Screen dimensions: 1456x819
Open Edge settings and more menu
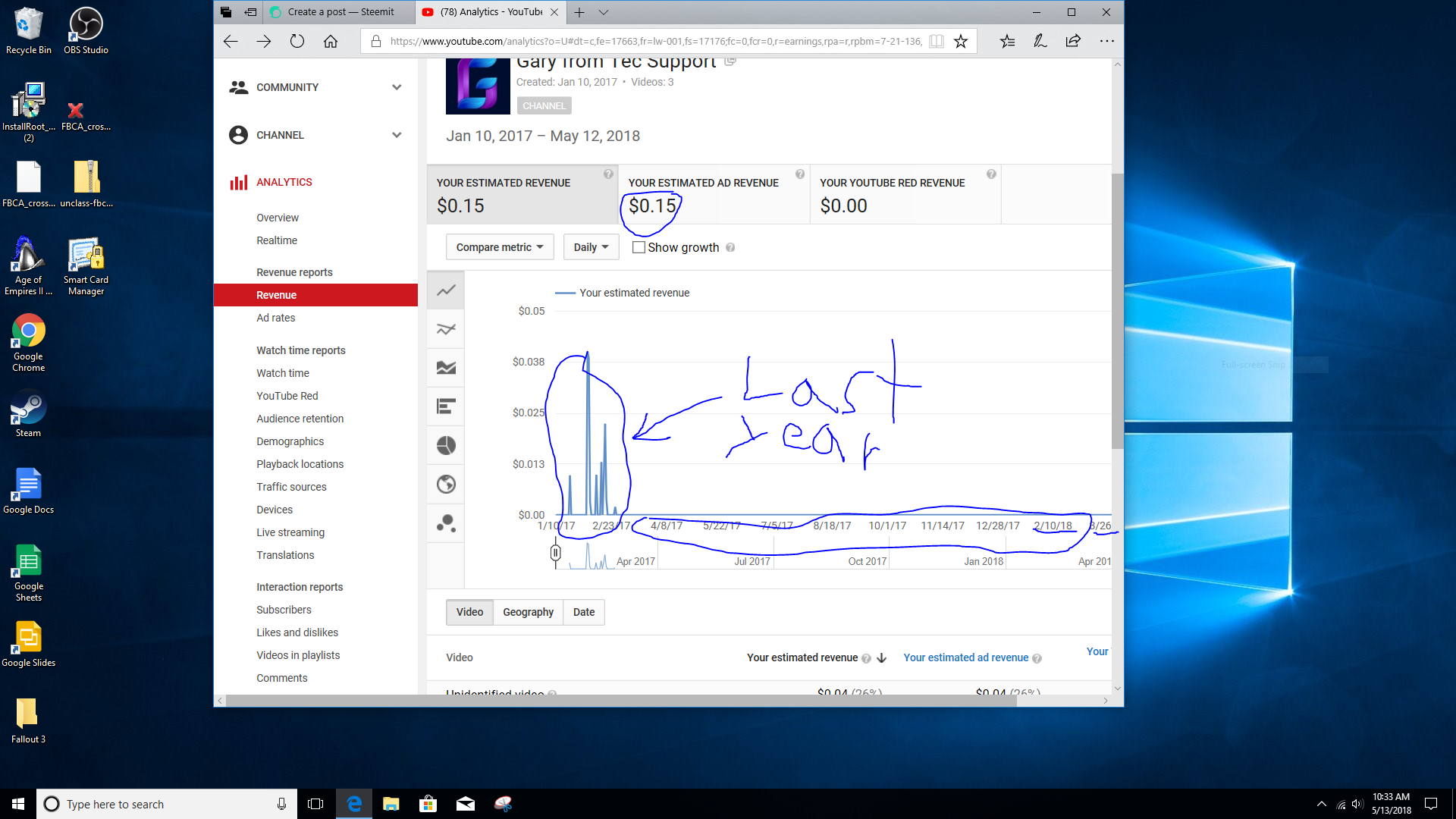tap(1107, 41)
